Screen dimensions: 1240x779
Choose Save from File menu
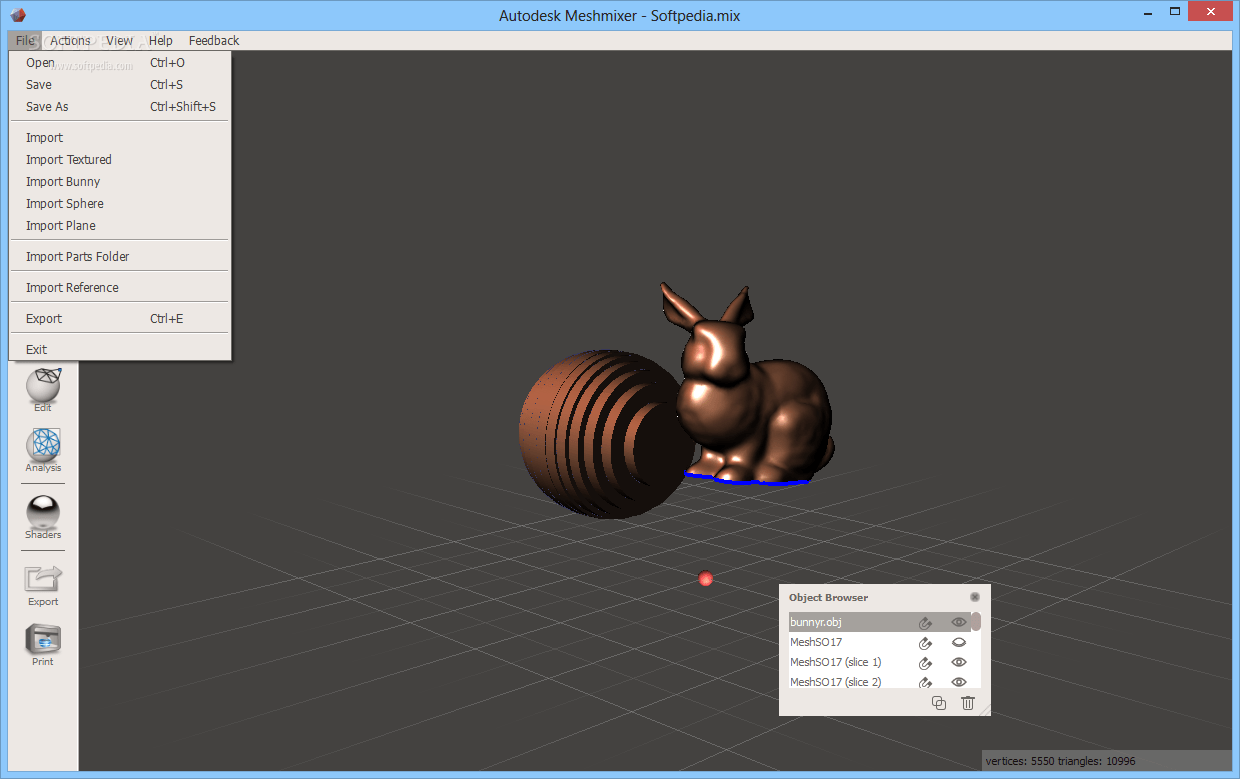click(x=120, y=85)
